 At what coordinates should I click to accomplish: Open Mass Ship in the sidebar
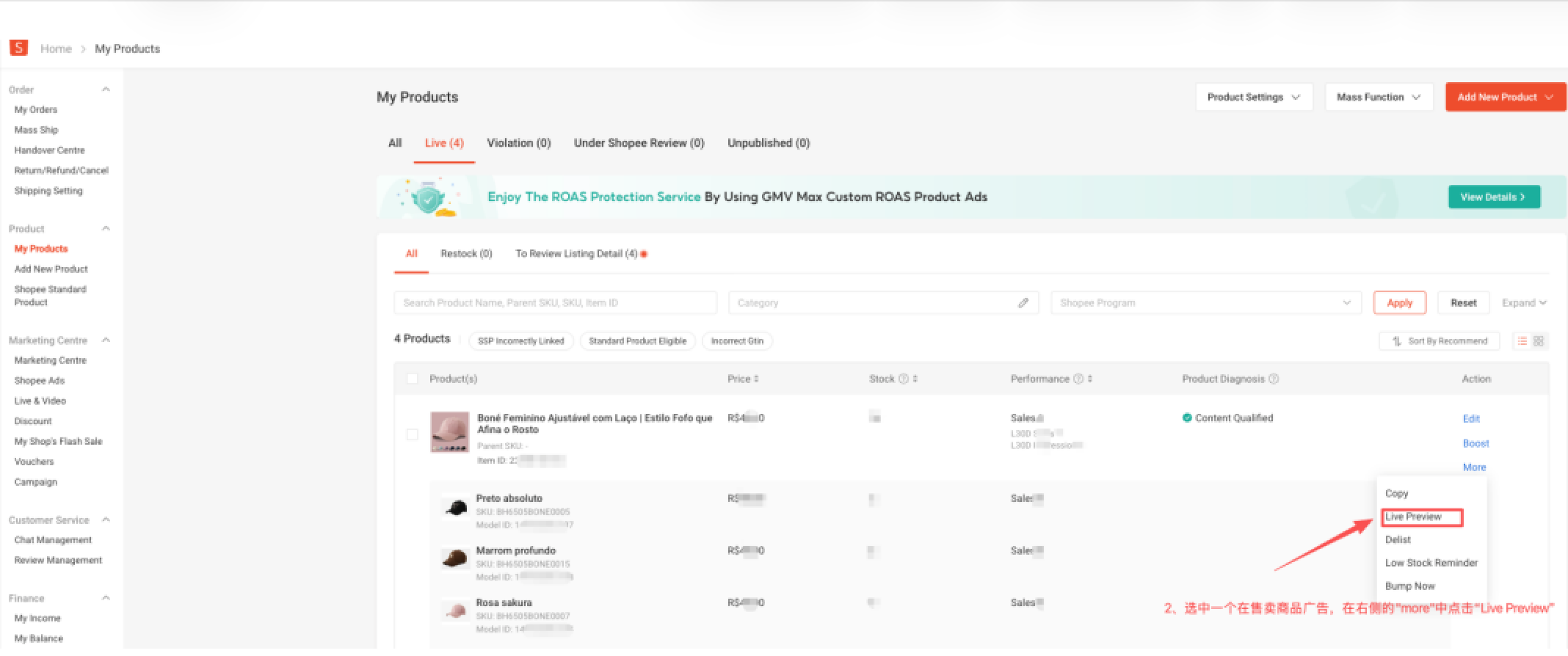click(36, 130)
